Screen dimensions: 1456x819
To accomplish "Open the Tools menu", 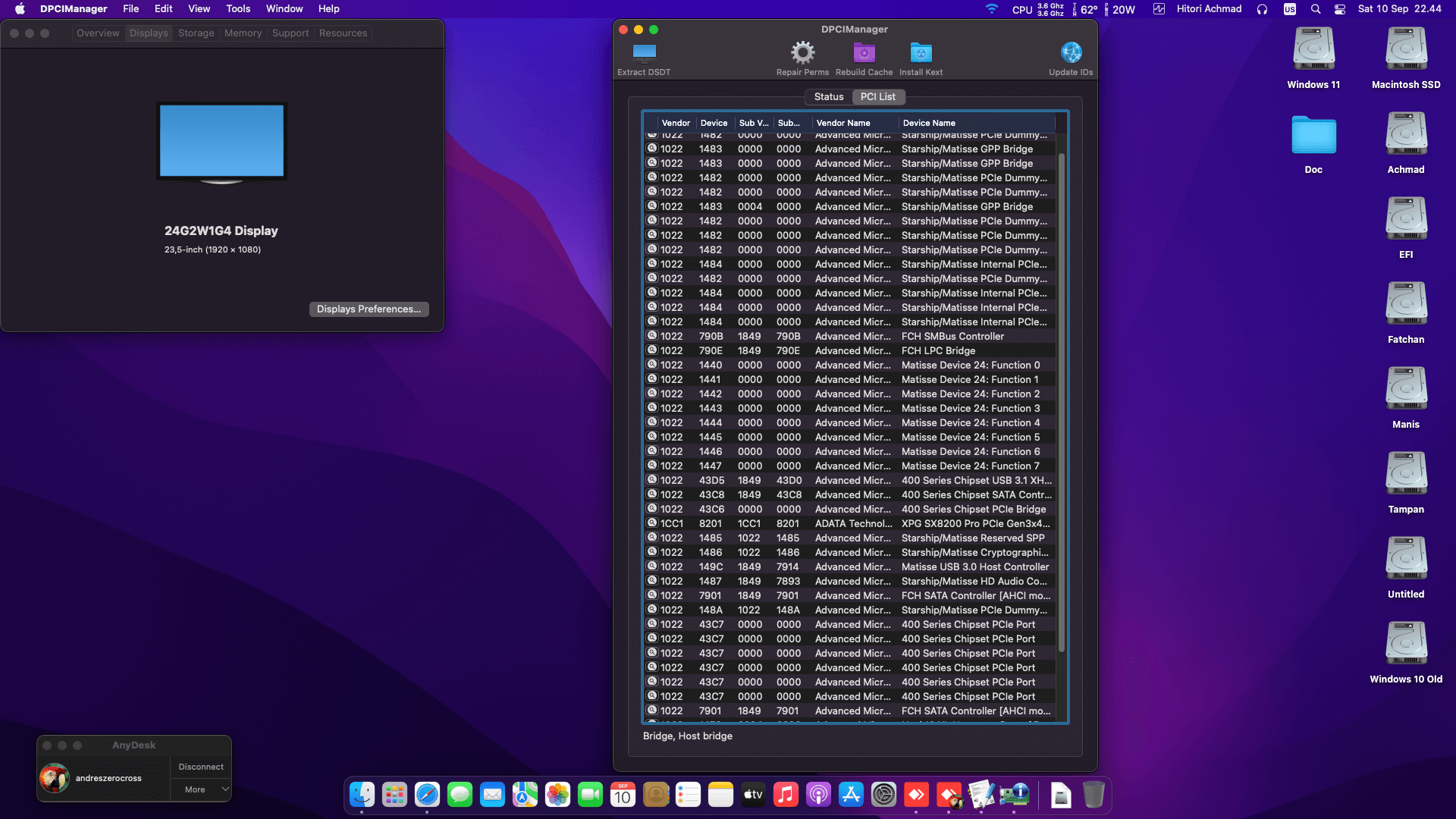I will point(238,9).
